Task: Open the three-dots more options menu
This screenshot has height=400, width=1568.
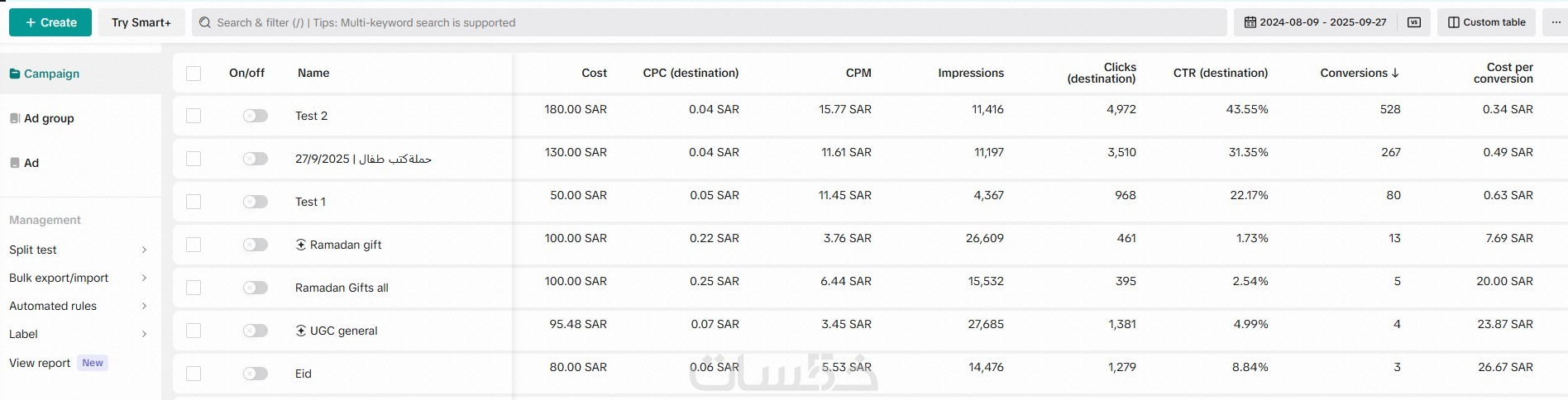Action: [x=1556, y=22]
